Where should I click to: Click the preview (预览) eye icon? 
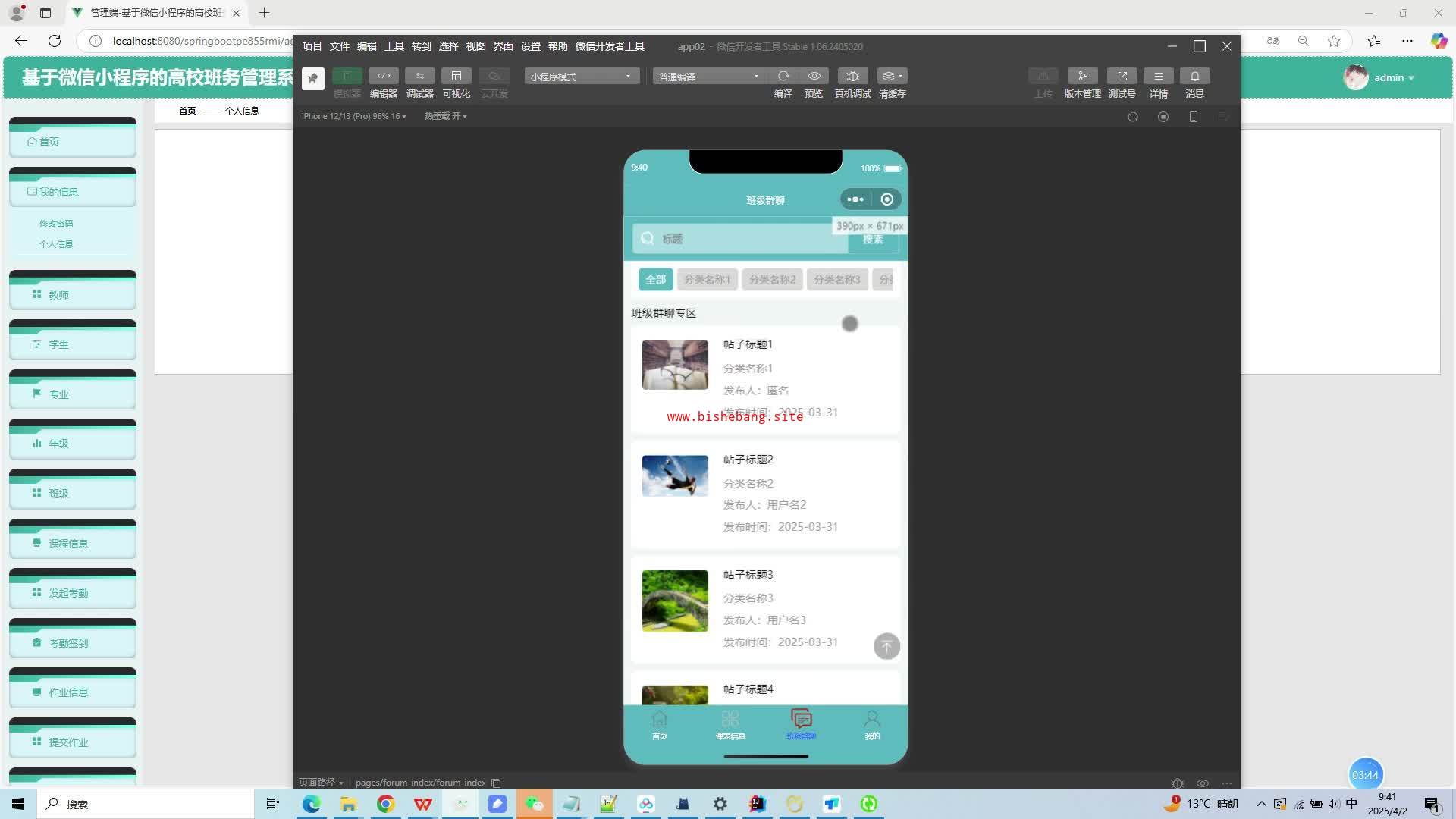click(x=814, y=77)
